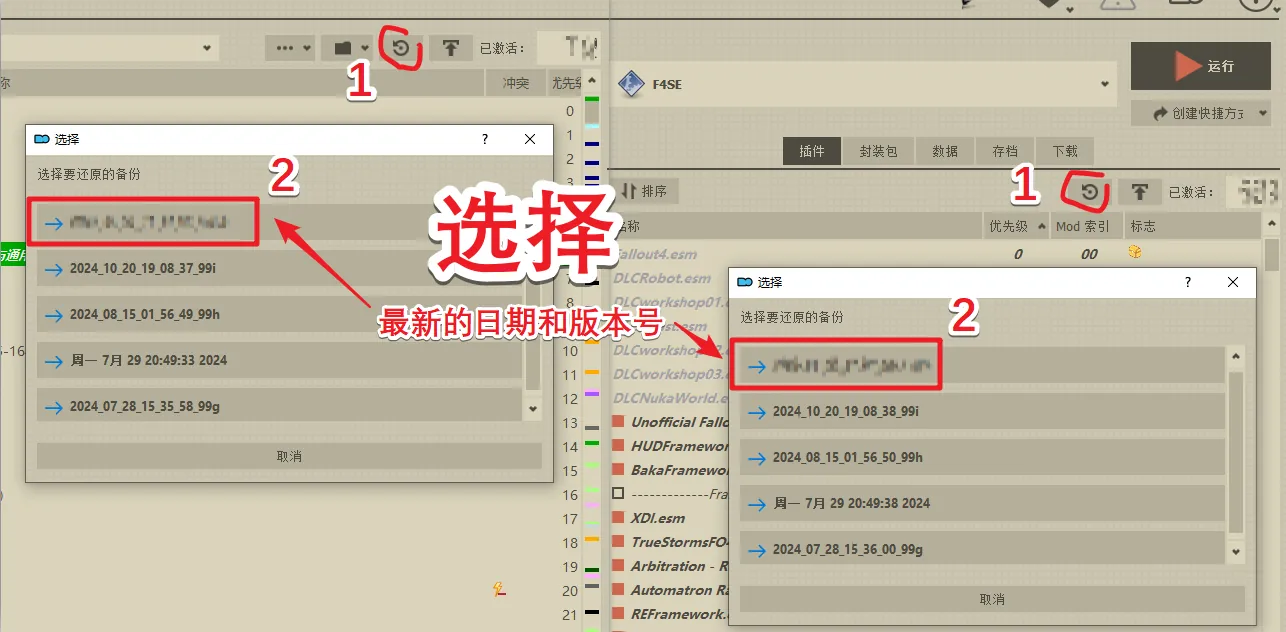Viewport: 1286px width, 632px height.
Task: Open the three-dots menu above the mod list
Action: click(292, 47)
